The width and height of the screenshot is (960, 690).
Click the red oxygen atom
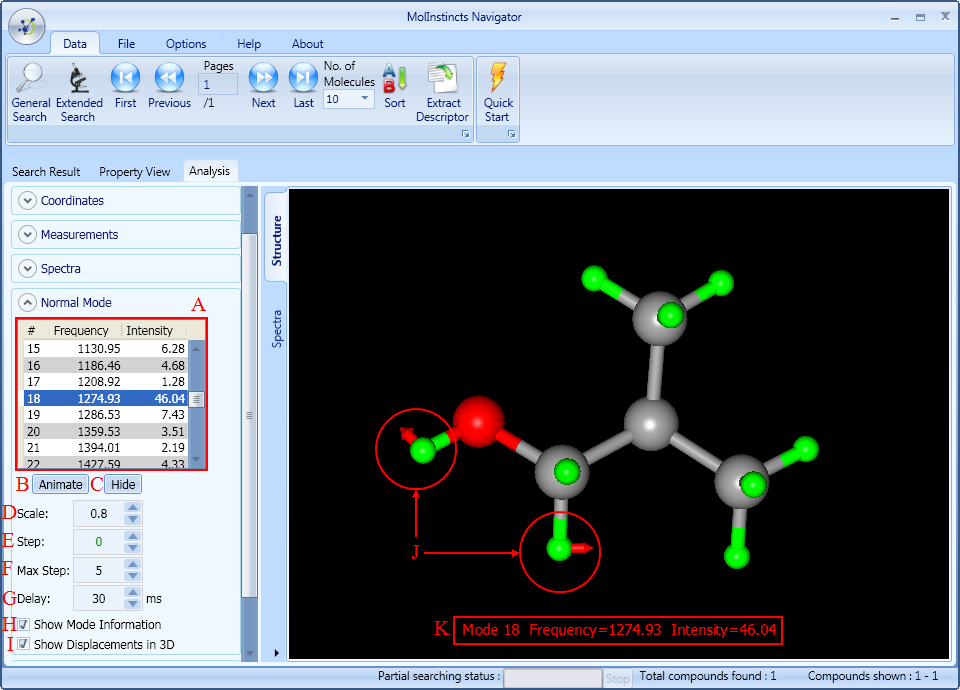point(478,421)
